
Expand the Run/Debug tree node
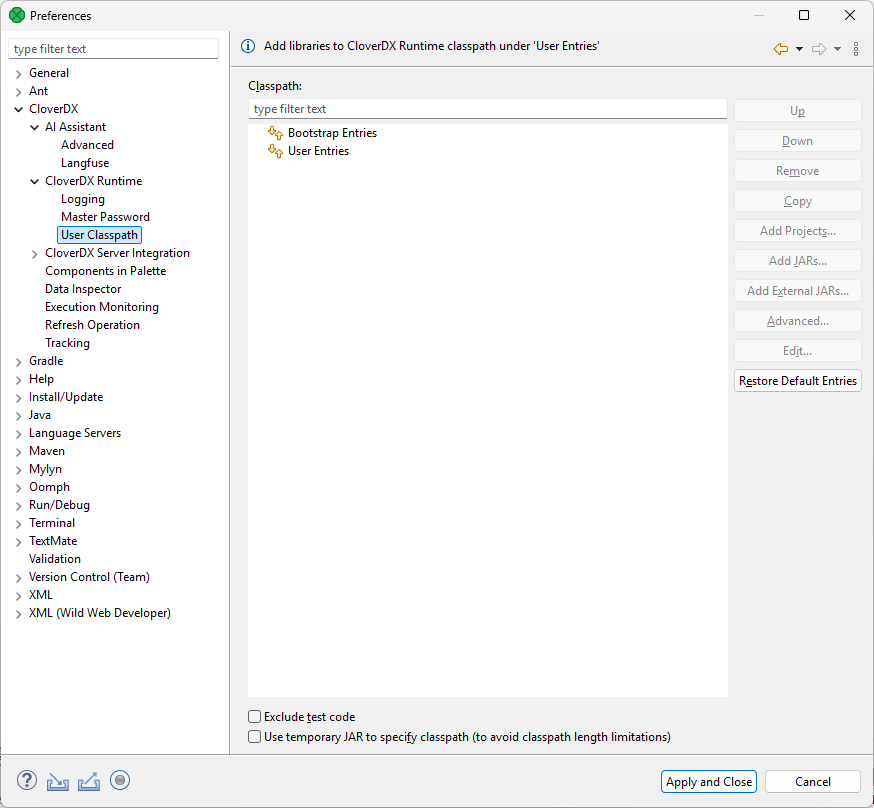click(x=18, y=506)
